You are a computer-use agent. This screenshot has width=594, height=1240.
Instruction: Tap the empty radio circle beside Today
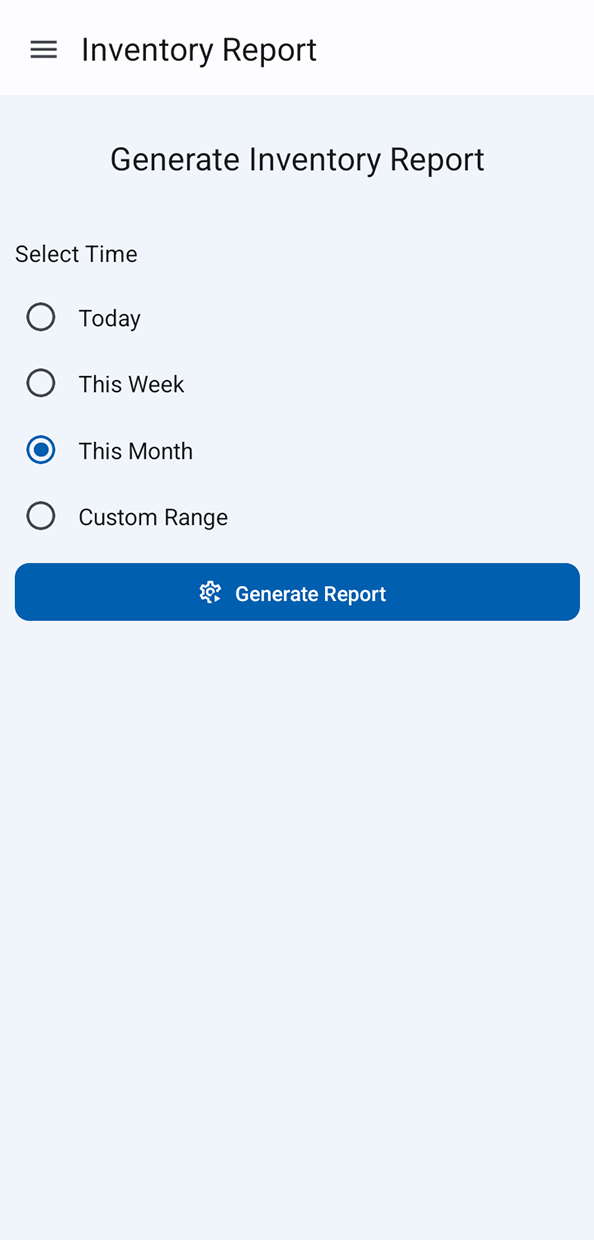click(40, 317)
